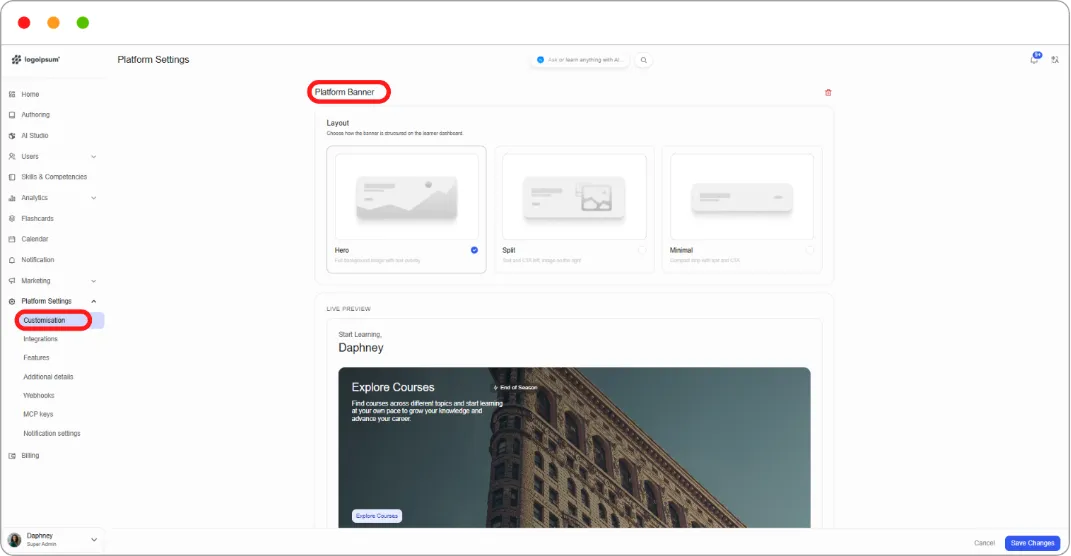Viewport: 1071px width, 556px height.
Task: Click the Analytics bar chart icon
Action: click(12, 198)
